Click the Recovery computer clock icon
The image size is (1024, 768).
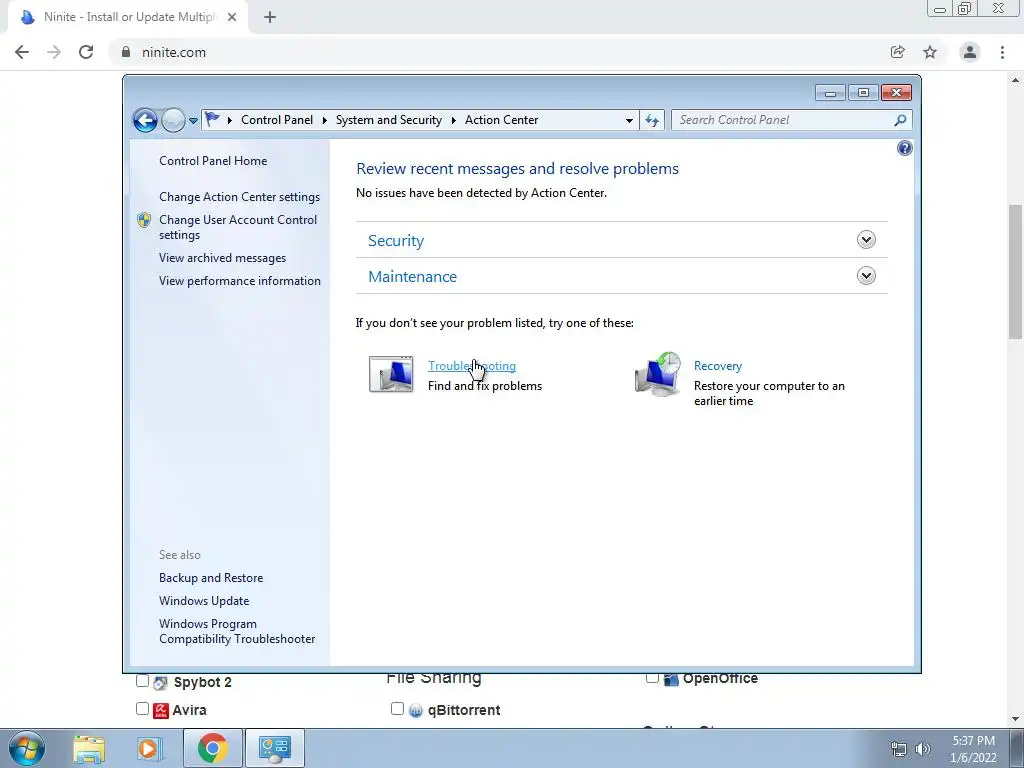(x=658, y=374)
